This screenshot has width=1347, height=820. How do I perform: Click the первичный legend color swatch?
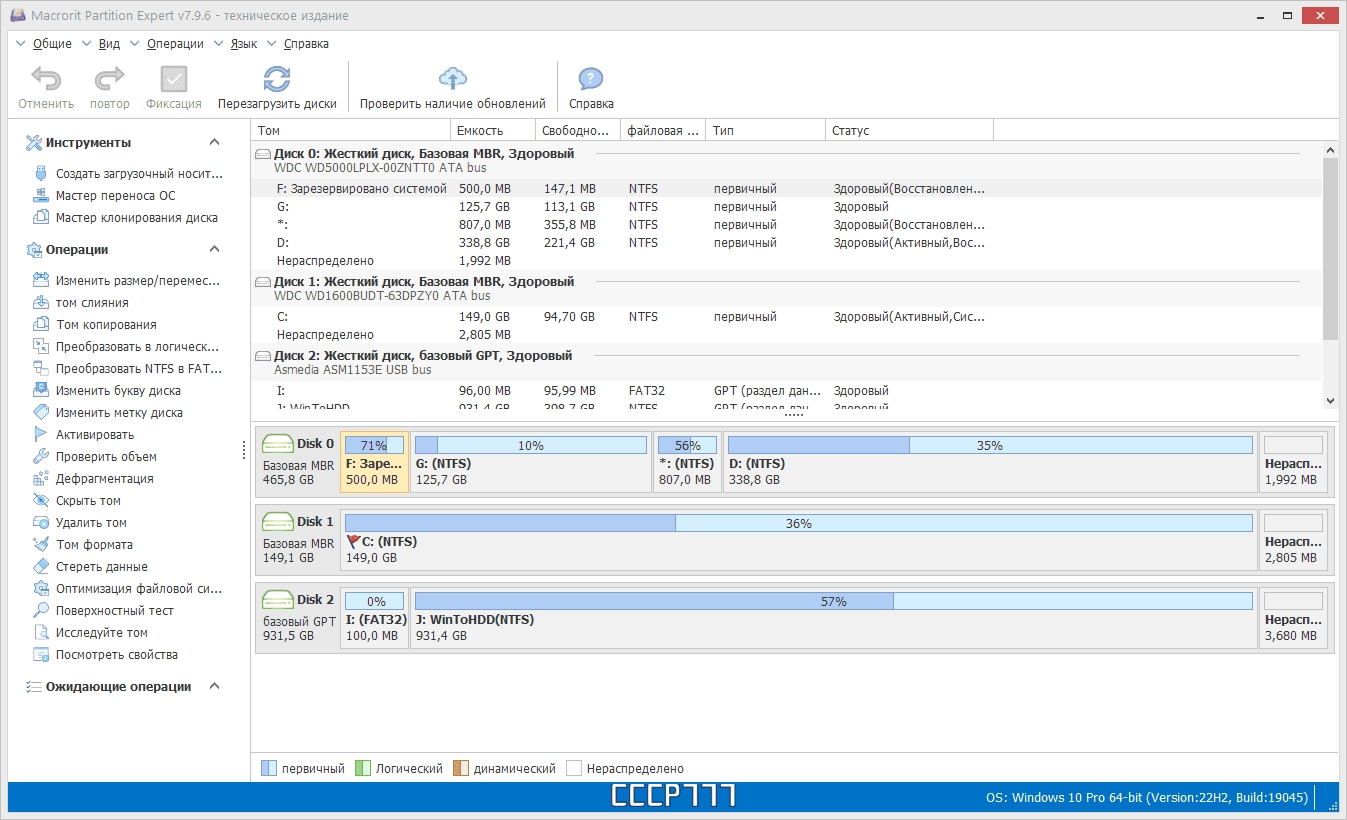click(x=268, y=768)
